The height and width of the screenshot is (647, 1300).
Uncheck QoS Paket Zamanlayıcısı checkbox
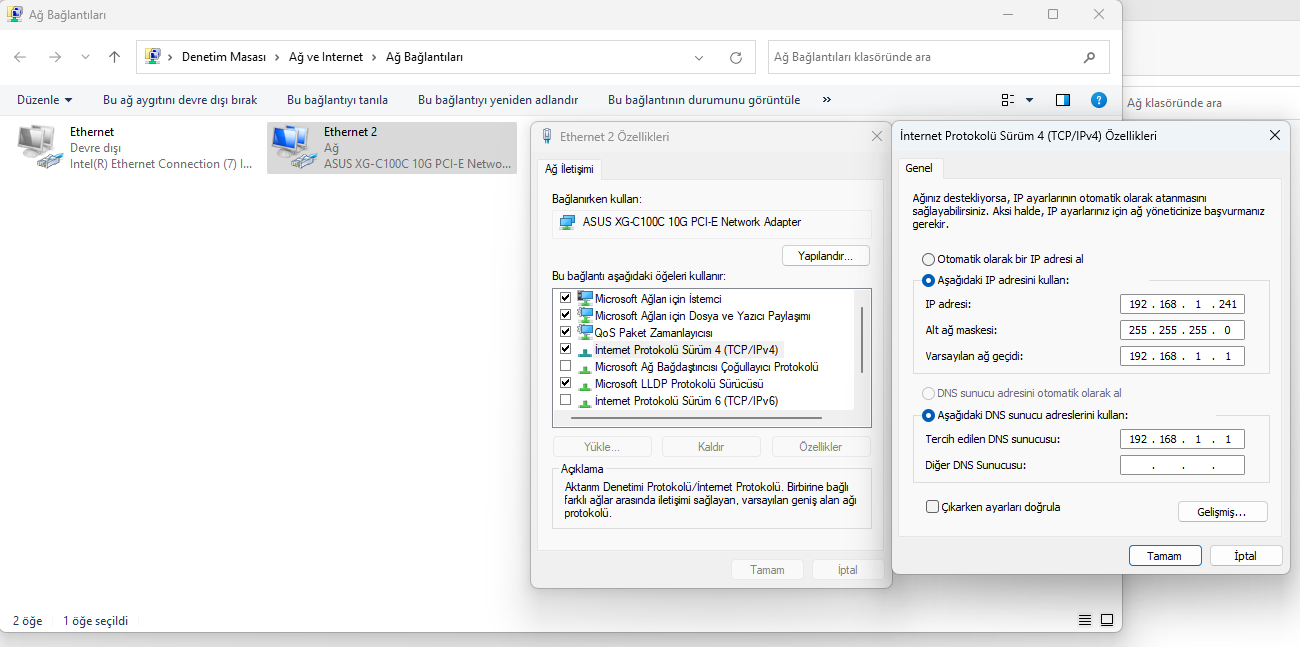pos(566,332)
